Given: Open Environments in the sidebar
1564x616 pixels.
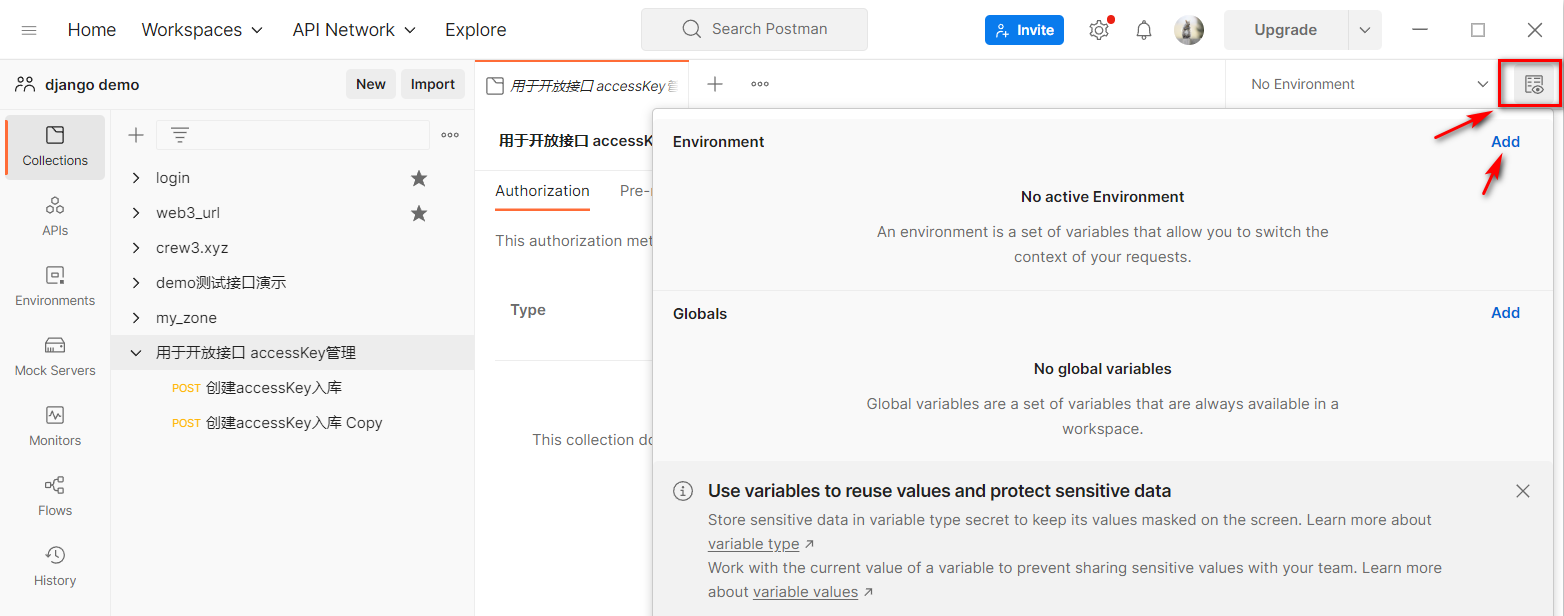Looking at the screenshot, I should [x=55, y=287].
